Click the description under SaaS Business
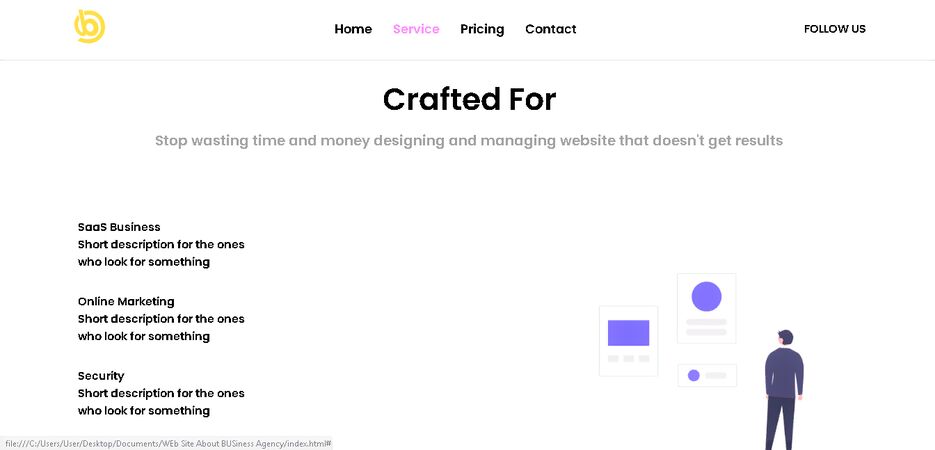 click(161, 253)
